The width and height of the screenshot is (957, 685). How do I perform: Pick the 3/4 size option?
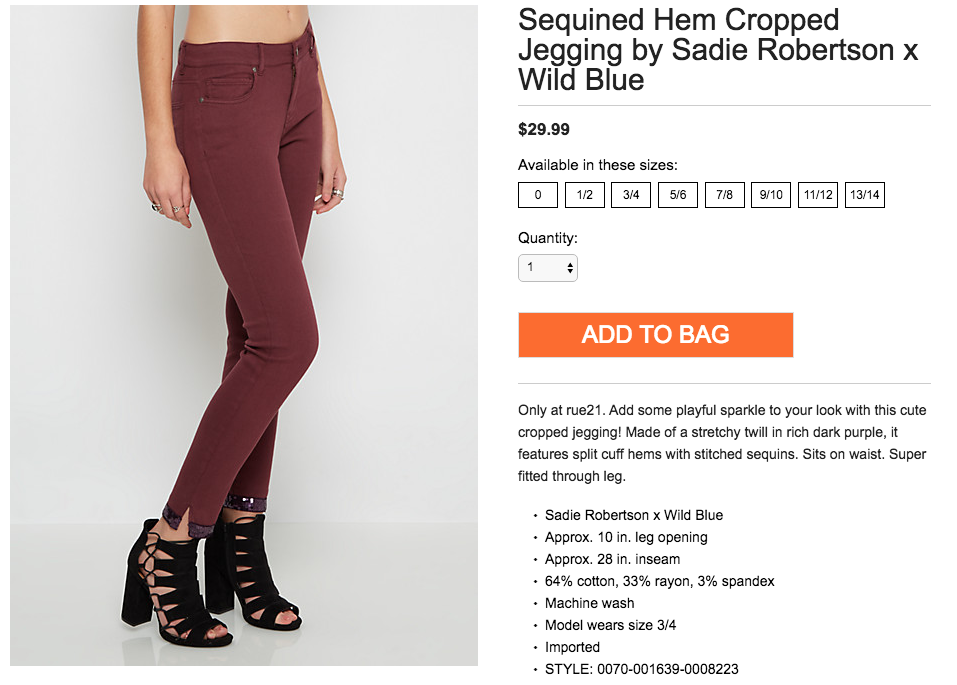tap(631, 195)
